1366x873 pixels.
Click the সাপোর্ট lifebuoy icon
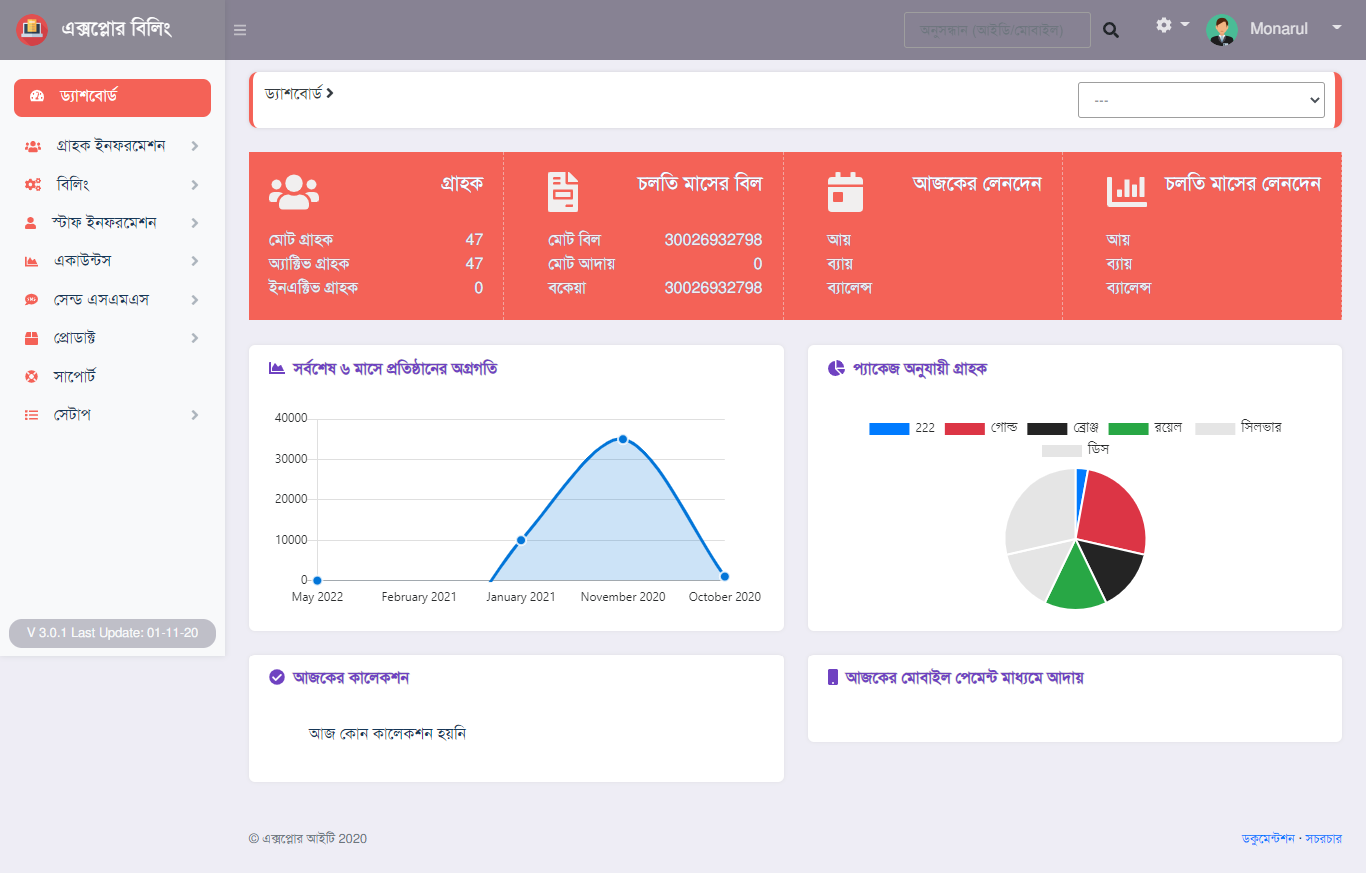(31, 376)
